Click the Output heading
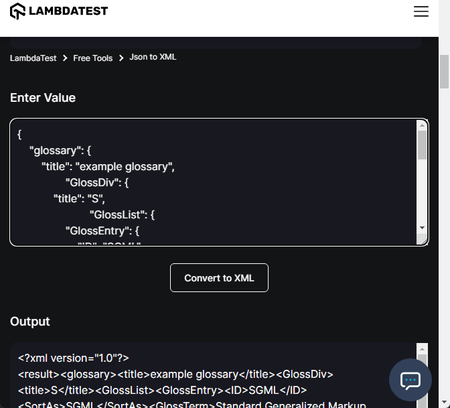 (x=30, y=322)
